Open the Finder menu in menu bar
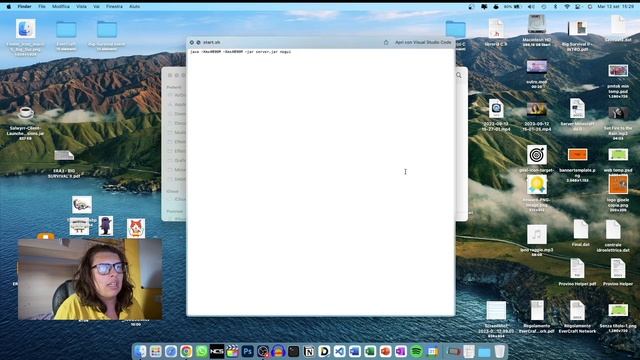This screenshot has height=360, width=640. coord(24,7)
